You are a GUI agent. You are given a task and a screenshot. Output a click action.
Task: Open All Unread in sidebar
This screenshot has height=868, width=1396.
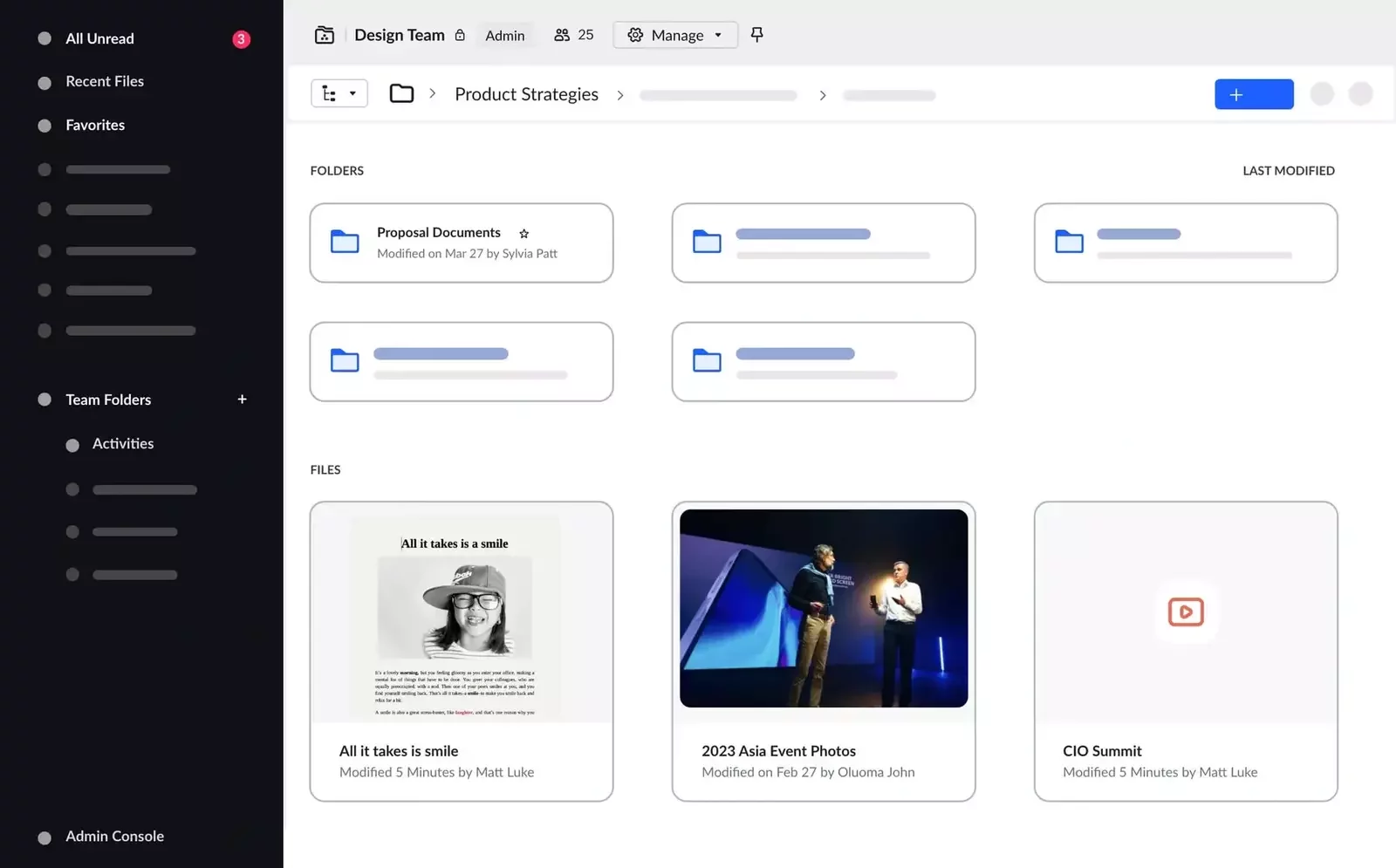[99, 38]
